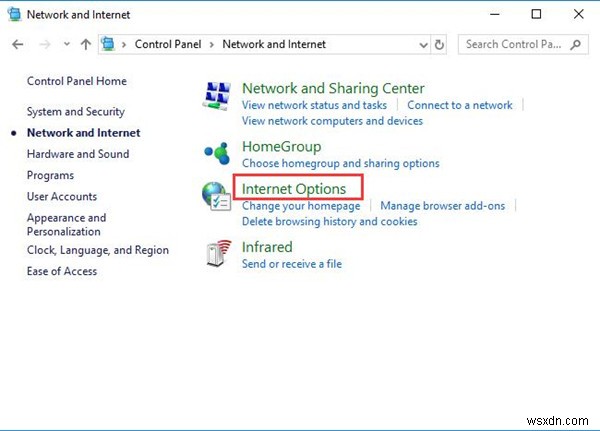Click Manage browser add-ons
Screen dimensions: 600x431
(x=442, y=206)
